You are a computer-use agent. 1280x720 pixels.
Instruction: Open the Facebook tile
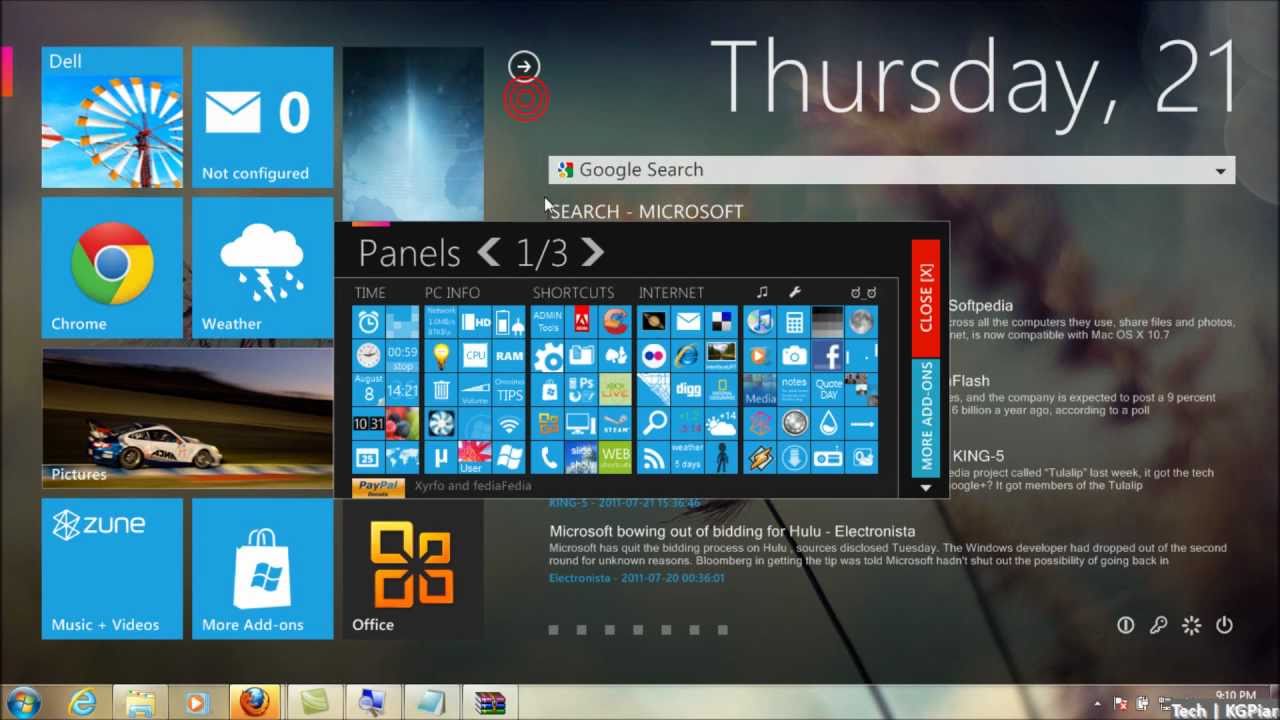(828, 355)
